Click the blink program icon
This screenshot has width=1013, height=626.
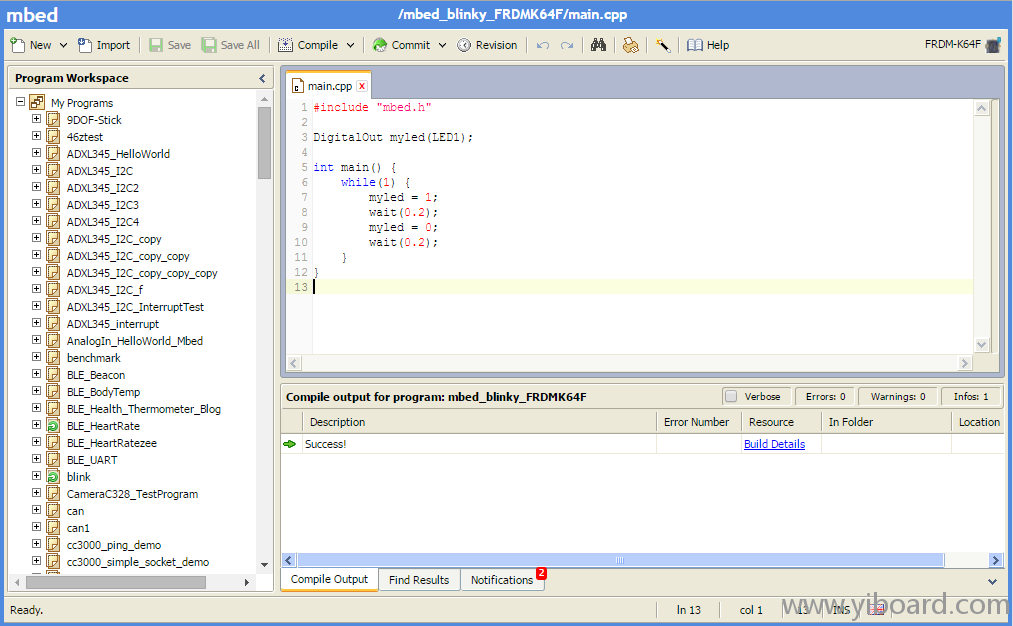pos(53,477)
